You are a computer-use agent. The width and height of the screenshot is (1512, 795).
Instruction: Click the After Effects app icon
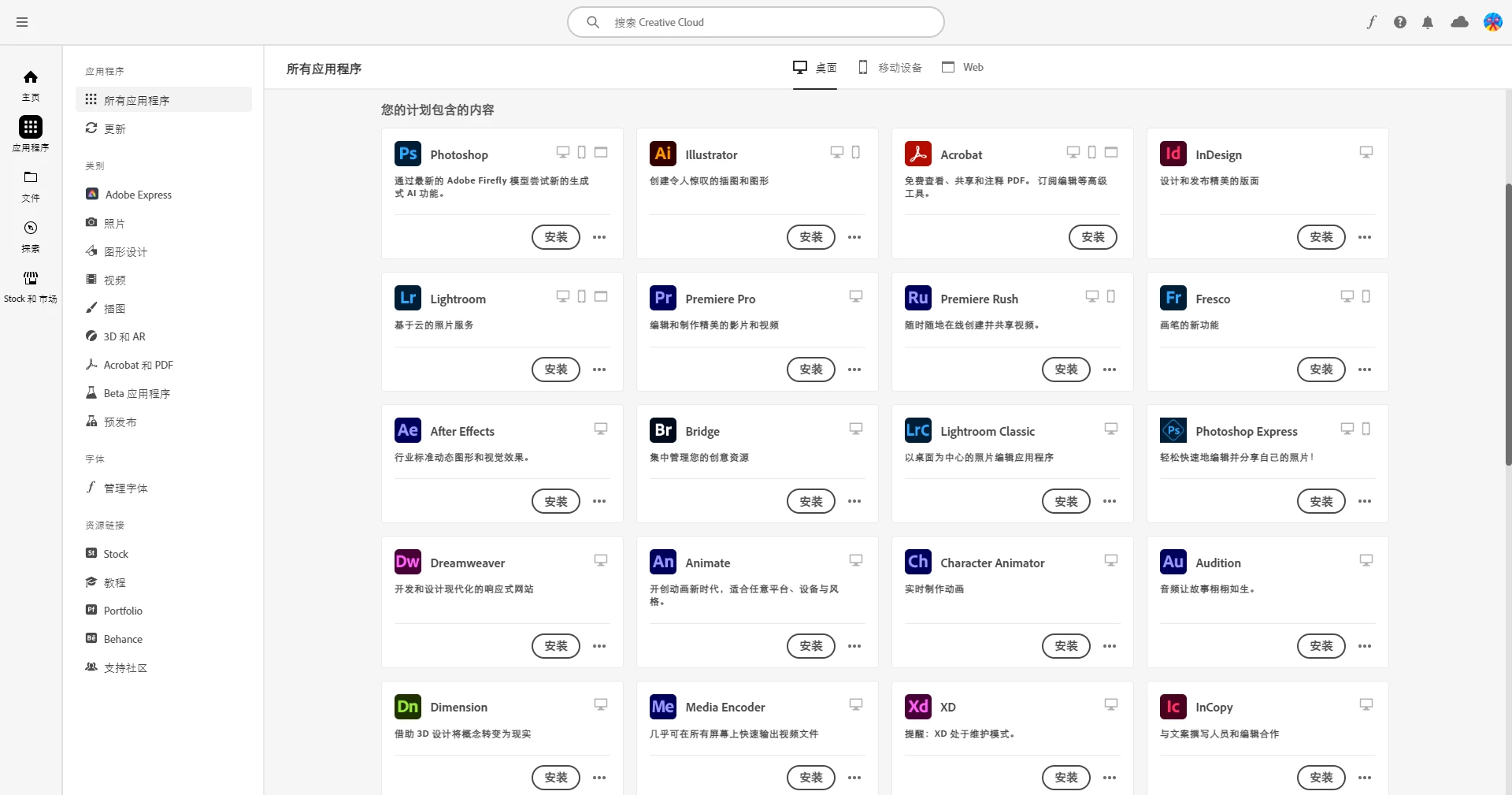[x=408, y=430]
